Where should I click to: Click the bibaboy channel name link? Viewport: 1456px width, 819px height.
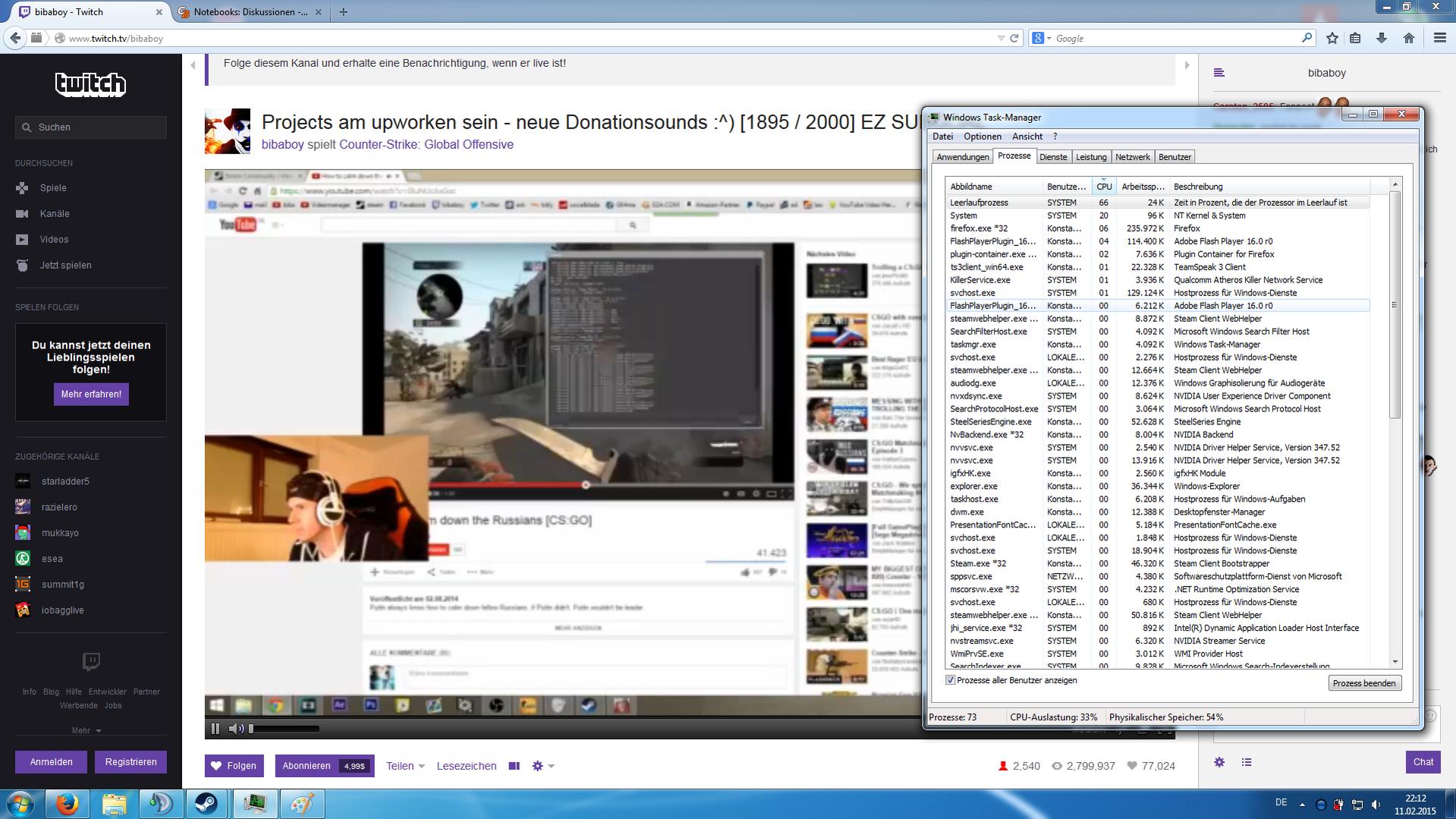283,144
